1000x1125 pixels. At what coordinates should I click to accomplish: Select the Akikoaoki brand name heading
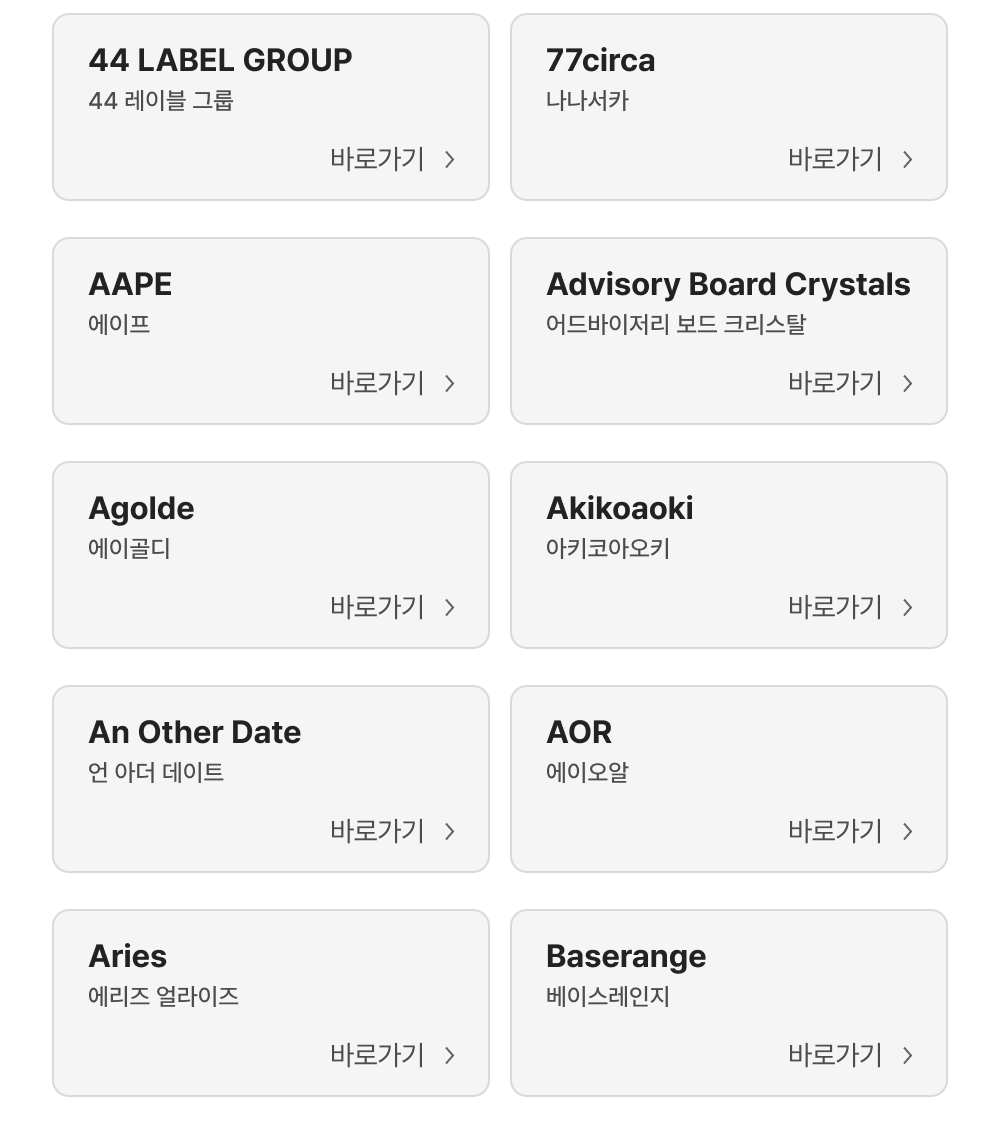(x=619, y=508)
